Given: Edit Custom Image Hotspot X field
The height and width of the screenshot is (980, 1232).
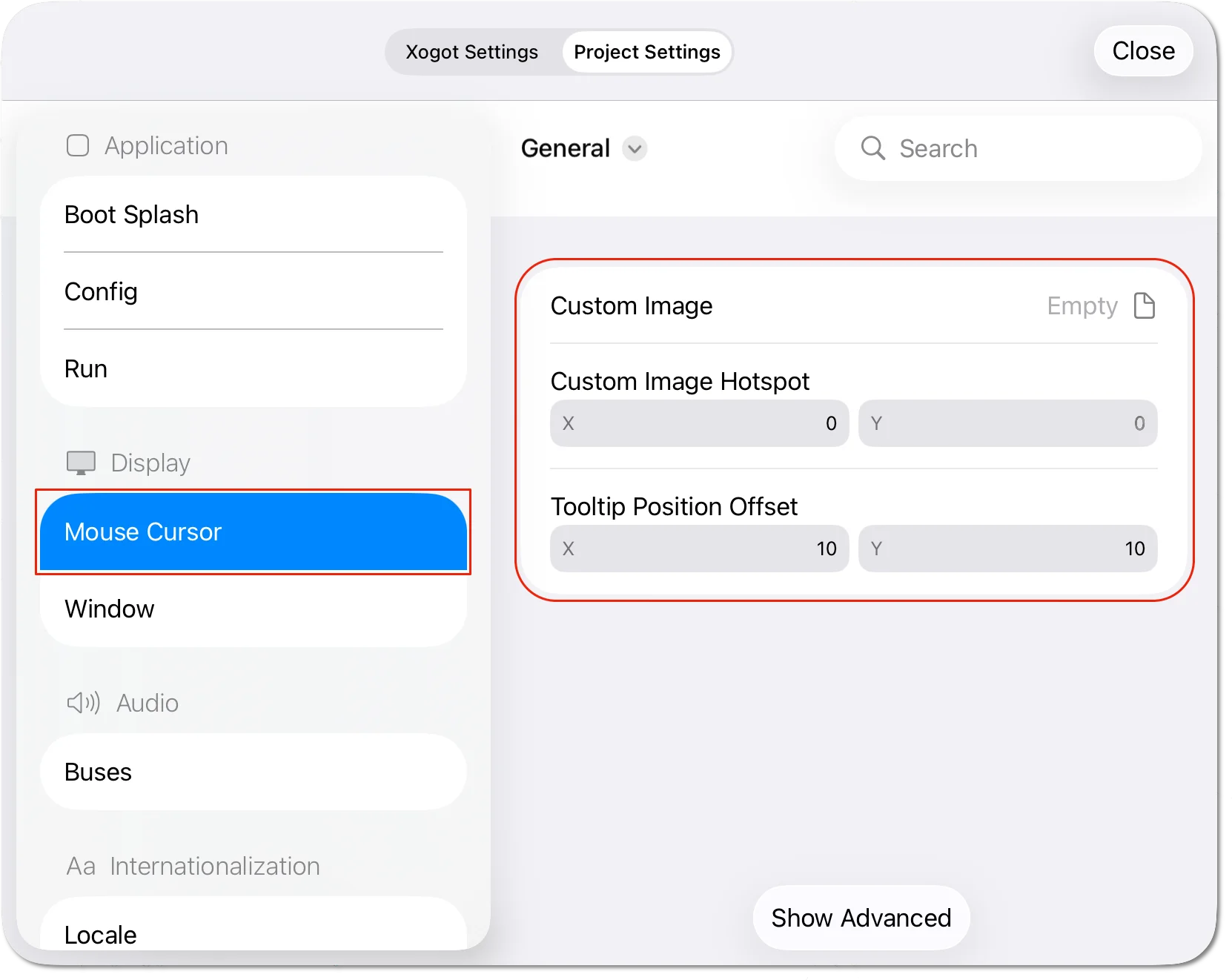Looking at the screenshot, I should point(699,423).
